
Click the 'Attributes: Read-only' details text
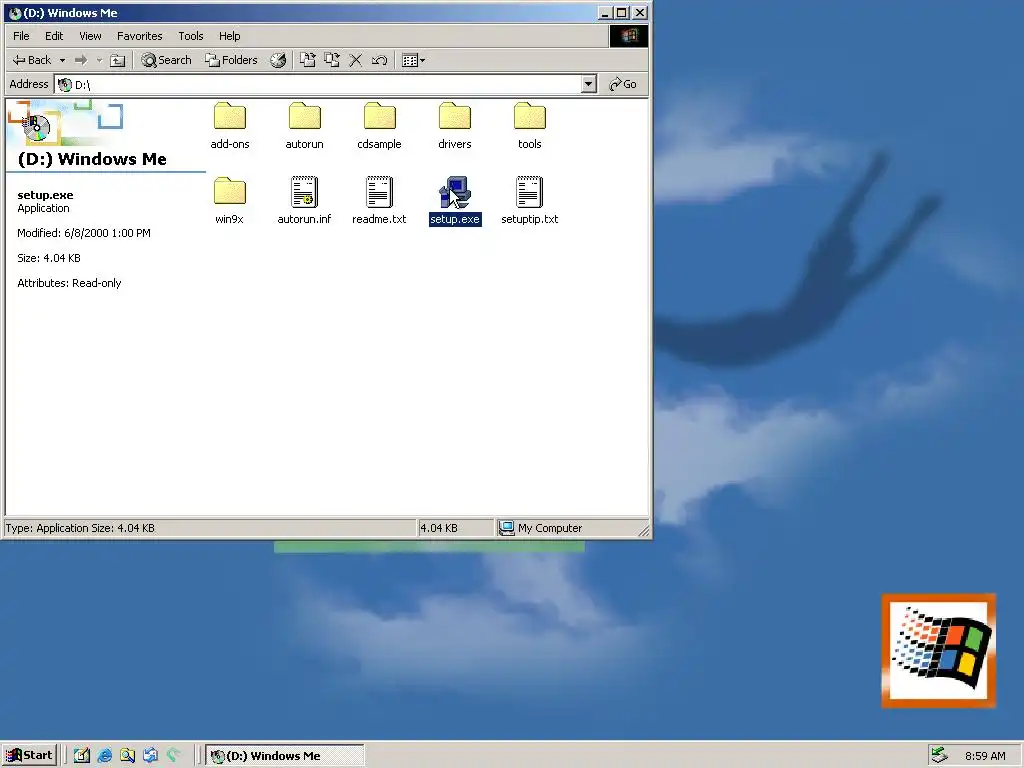pyautogui.click(x=69, y=283)
